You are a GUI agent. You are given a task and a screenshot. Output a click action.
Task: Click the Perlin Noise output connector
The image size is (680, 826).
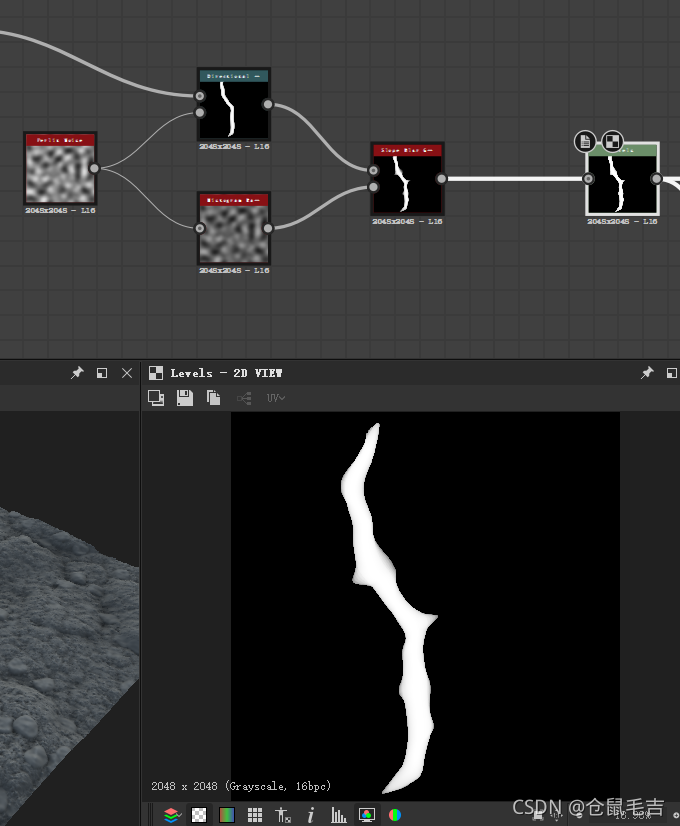pos(94,168)
